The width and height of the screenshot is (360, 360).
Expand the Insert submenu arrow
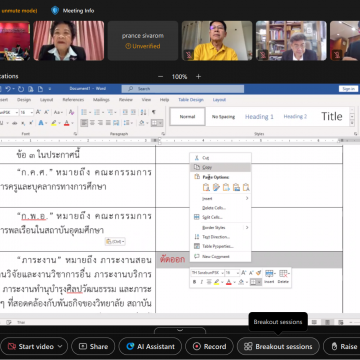pyautogui.click(x=247, y=198)
